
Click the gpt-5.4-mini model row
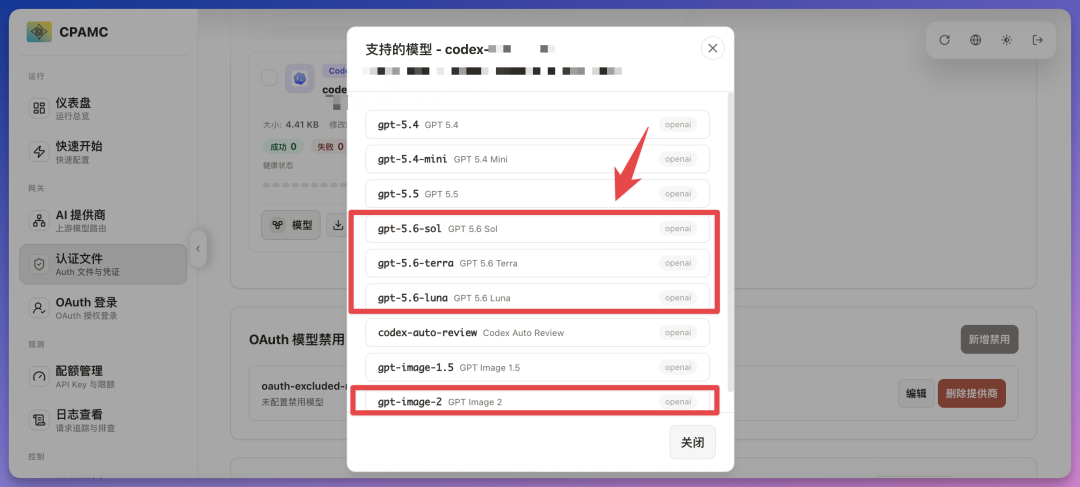[x=537, y=159]
